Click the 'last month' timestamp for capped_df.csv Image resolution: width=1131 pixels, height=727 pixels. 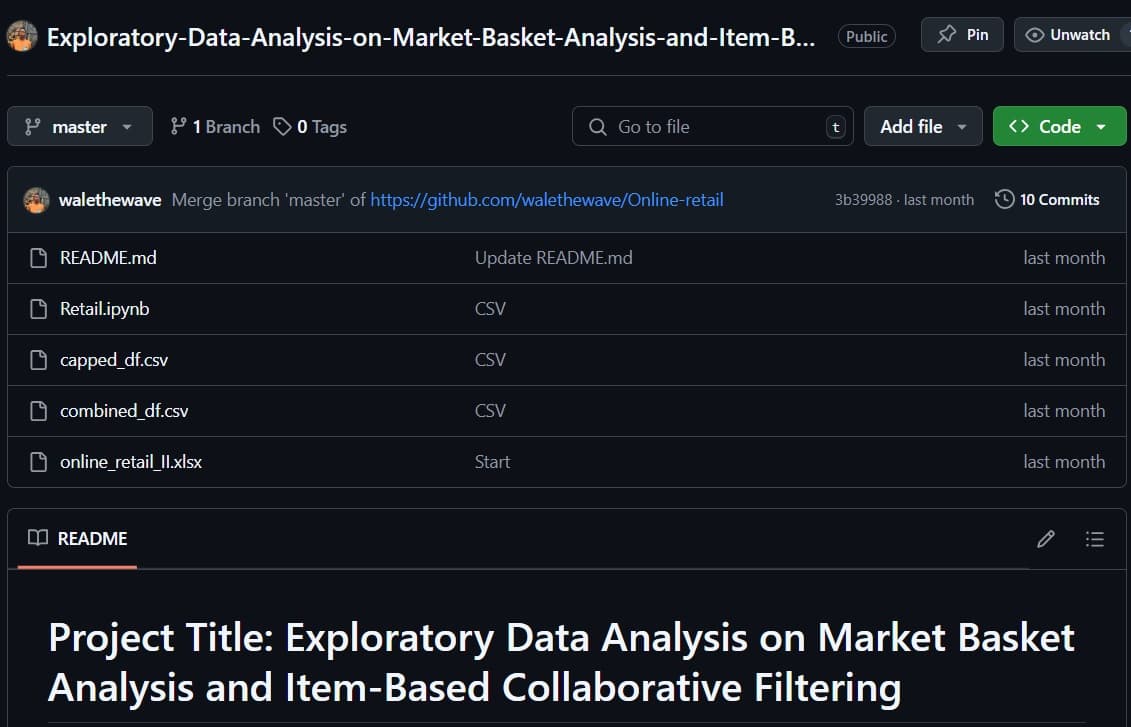coord(1064,360)
